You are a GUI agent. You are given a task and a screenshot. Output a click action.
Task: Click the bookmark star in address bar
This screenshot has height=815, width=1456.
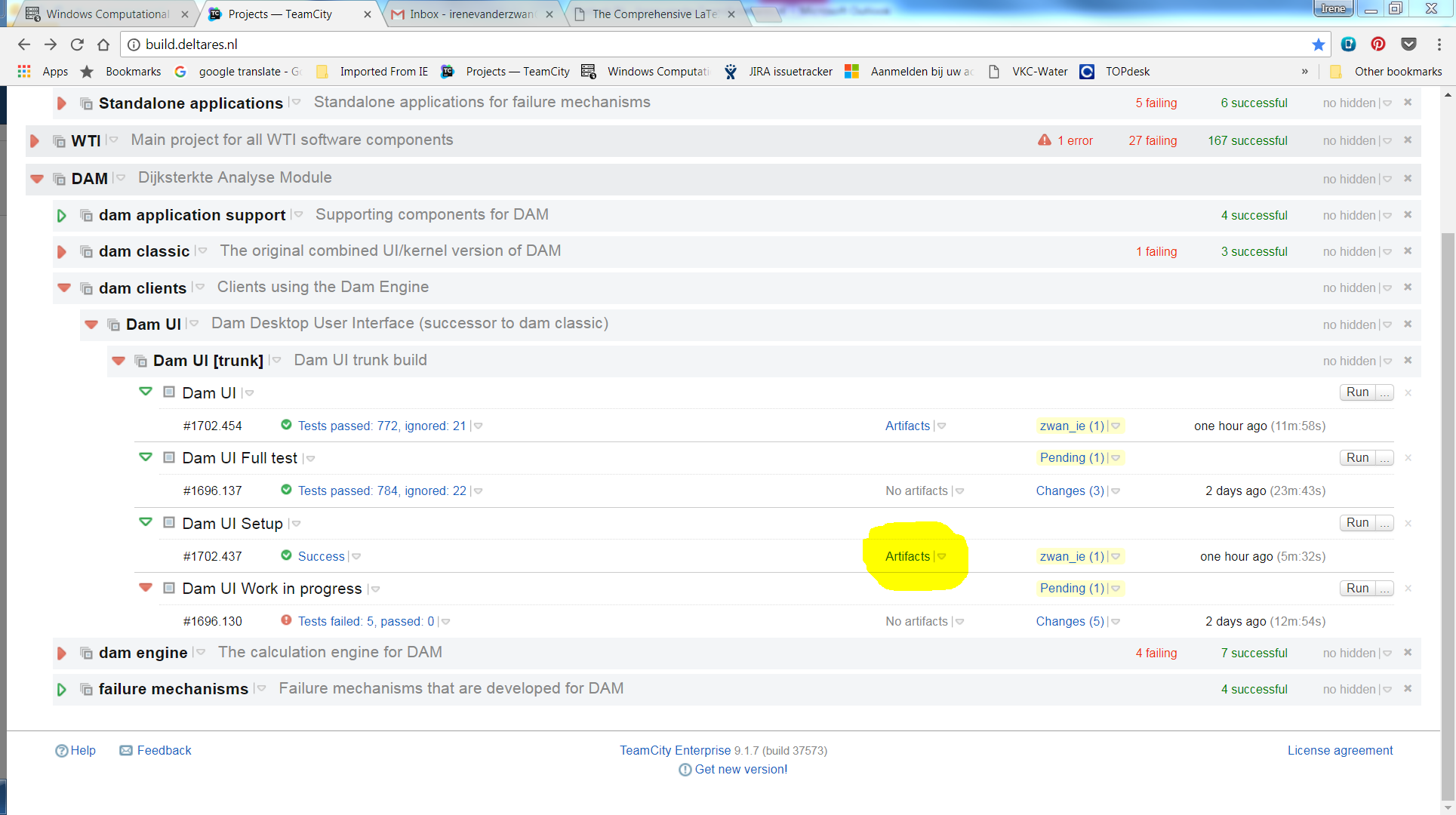tap(1318, 45)
